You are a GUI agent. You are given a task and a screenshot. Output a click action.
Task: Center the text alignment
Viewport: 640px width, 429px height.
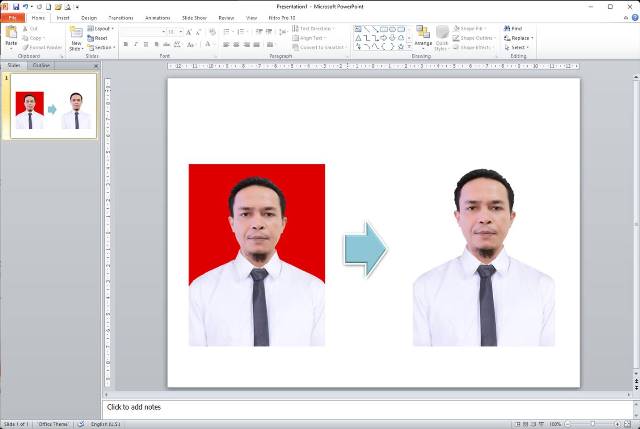point(236,44)
